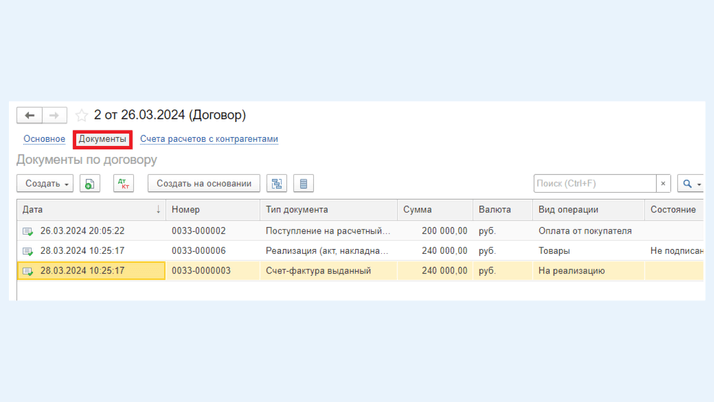Image resolution: width=714 pixels, height=402 pixels.
Task: Click the forward navigation arrow
Action: tap(55, 115)
